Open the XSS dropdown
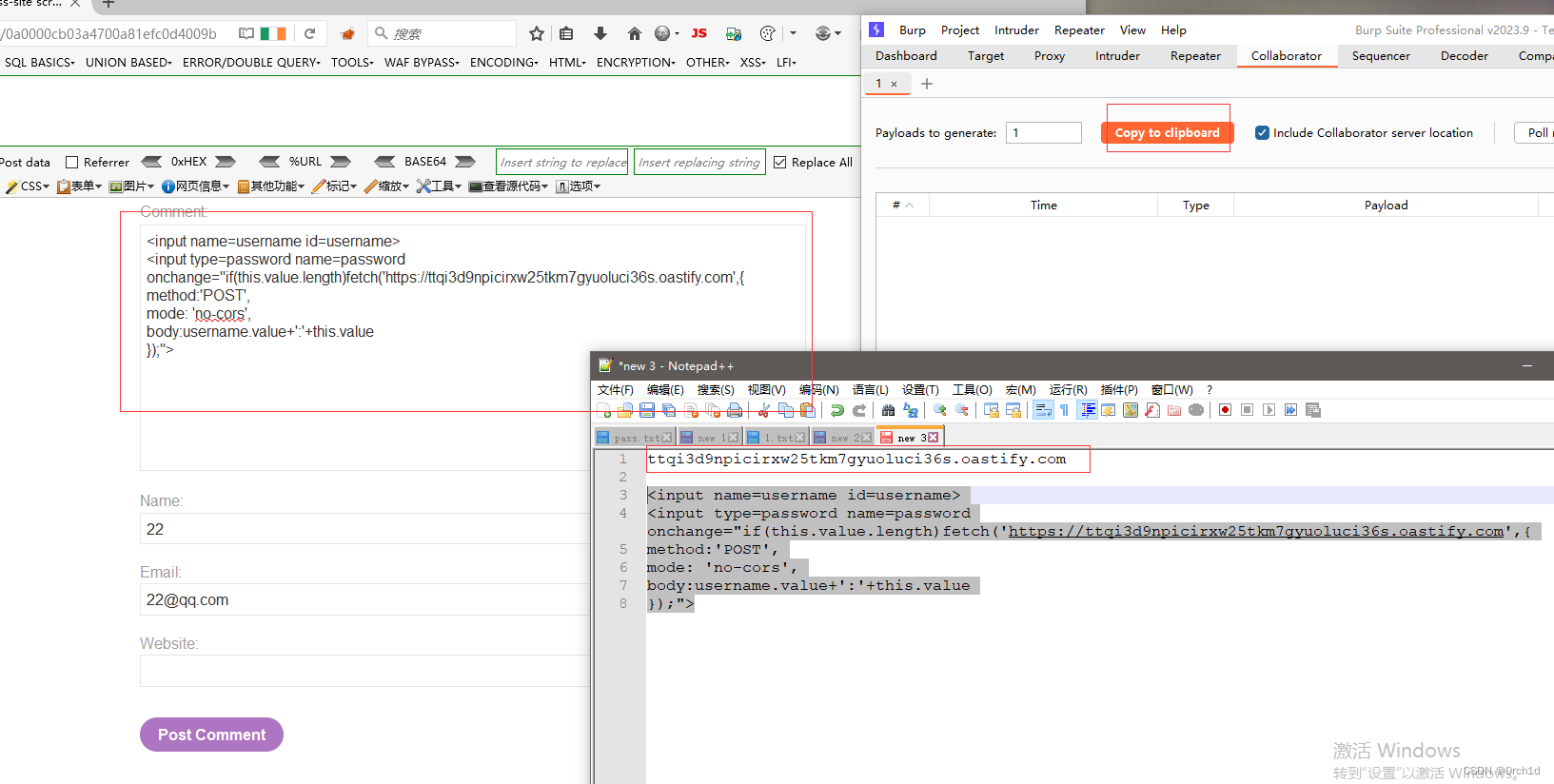1554x784 pixels. (754, 63)
